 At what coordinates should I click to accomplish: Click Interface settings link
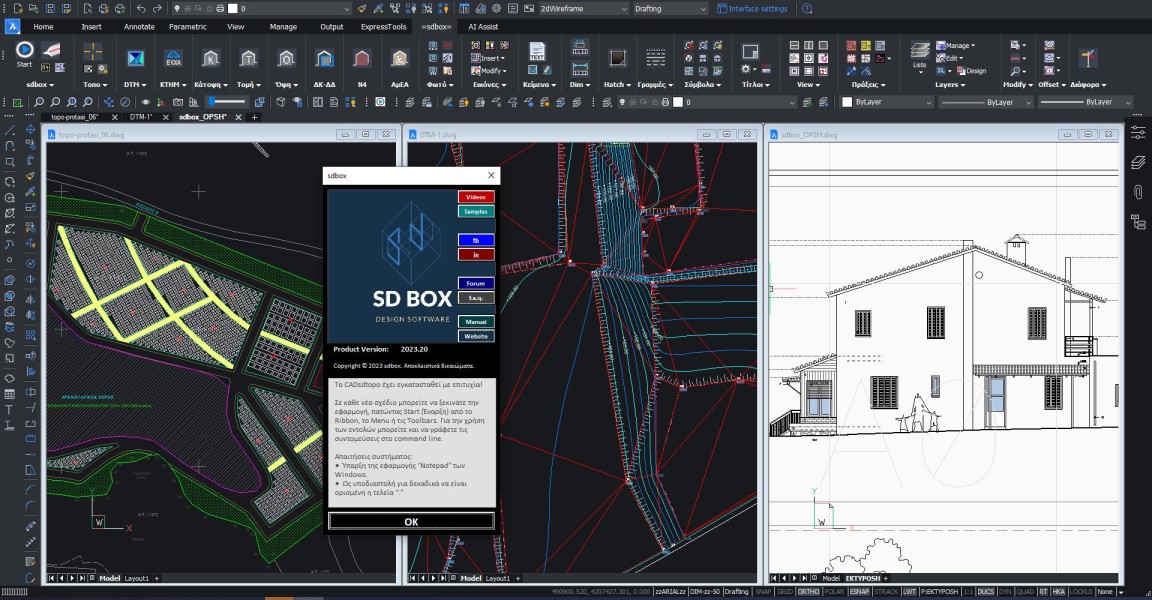(752, 9)
